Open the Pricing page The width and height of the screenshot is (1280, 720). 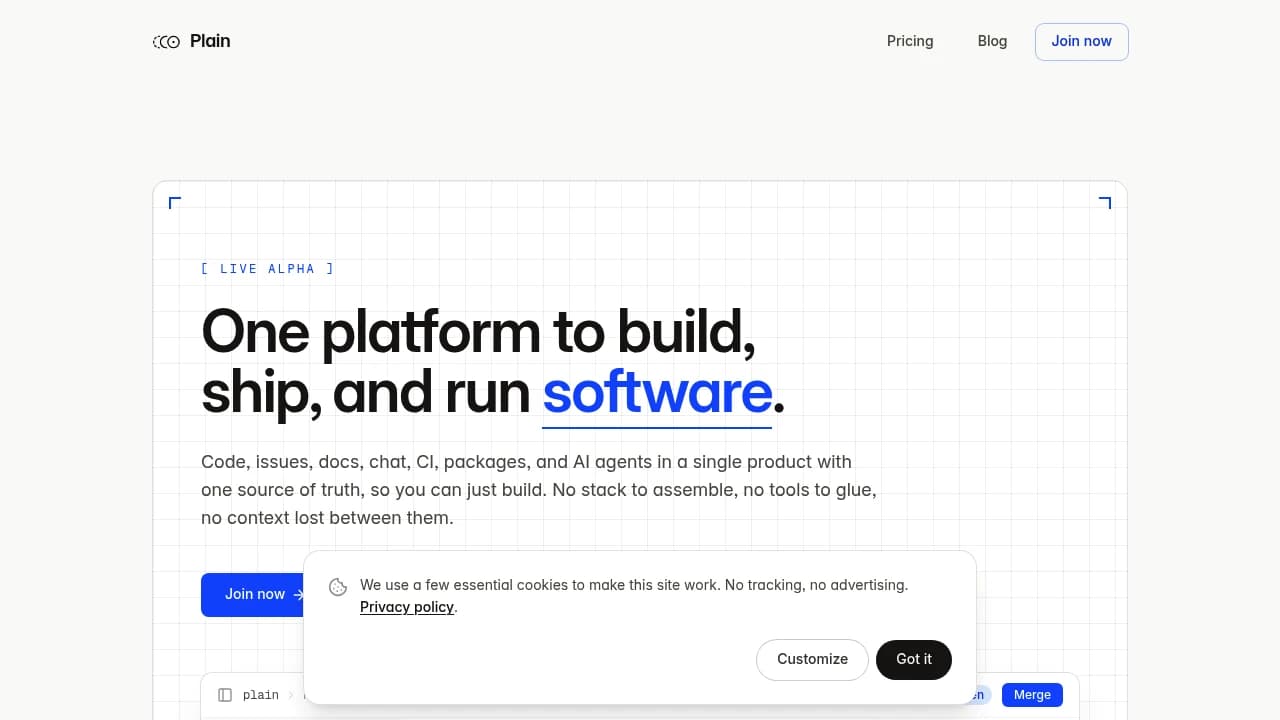910,41
